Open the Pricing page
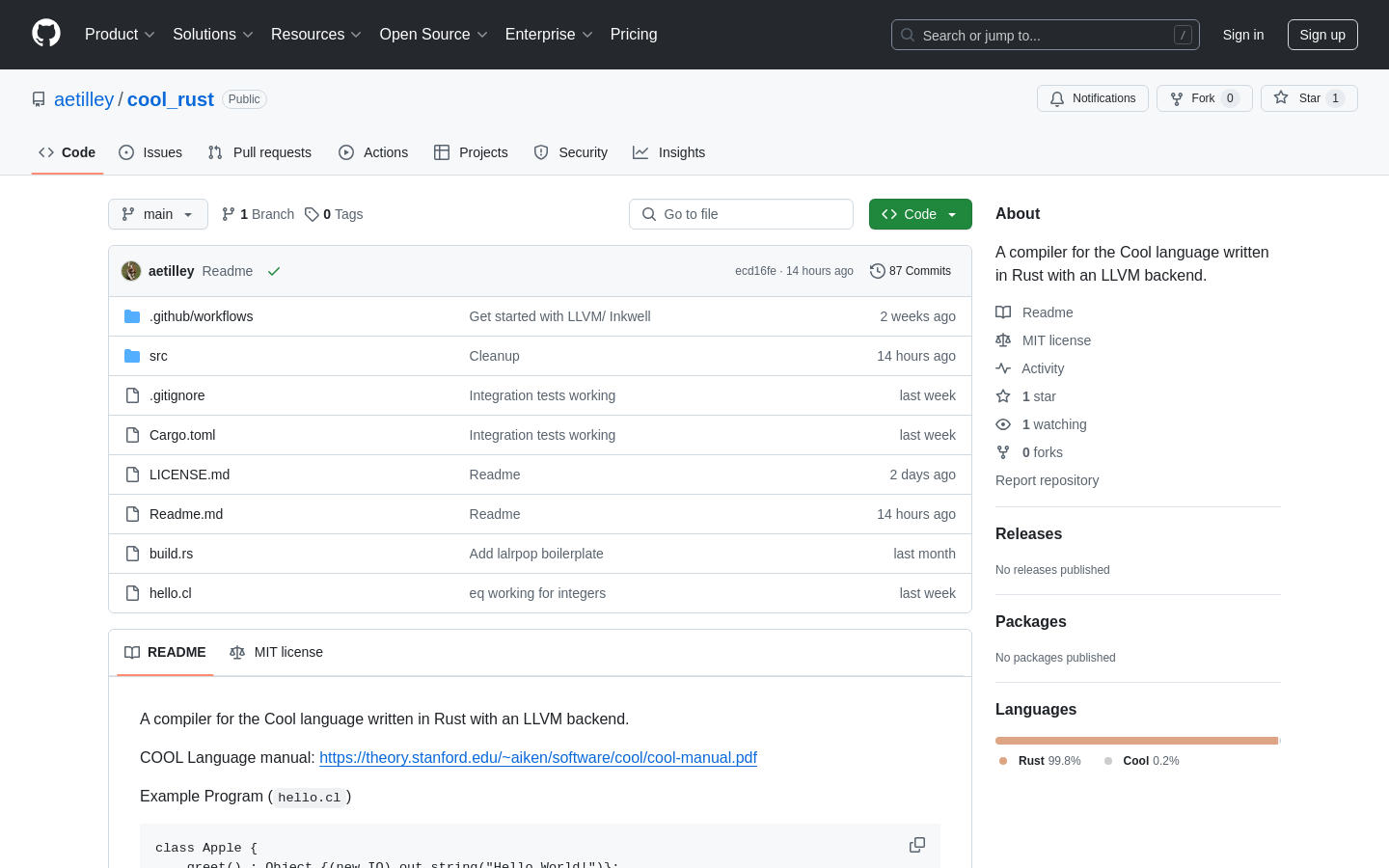The image size is (1389, 868). click(634, 34)
